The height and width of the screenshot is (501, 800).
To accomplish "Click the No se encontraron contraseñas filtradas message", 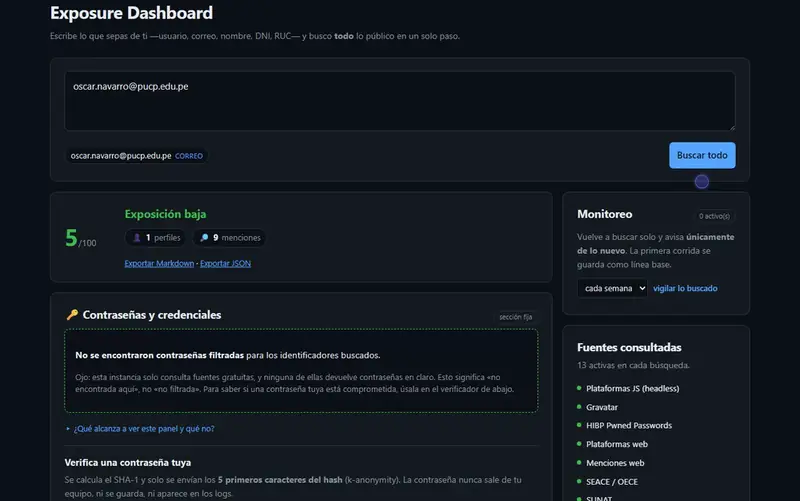I will 228,355.
